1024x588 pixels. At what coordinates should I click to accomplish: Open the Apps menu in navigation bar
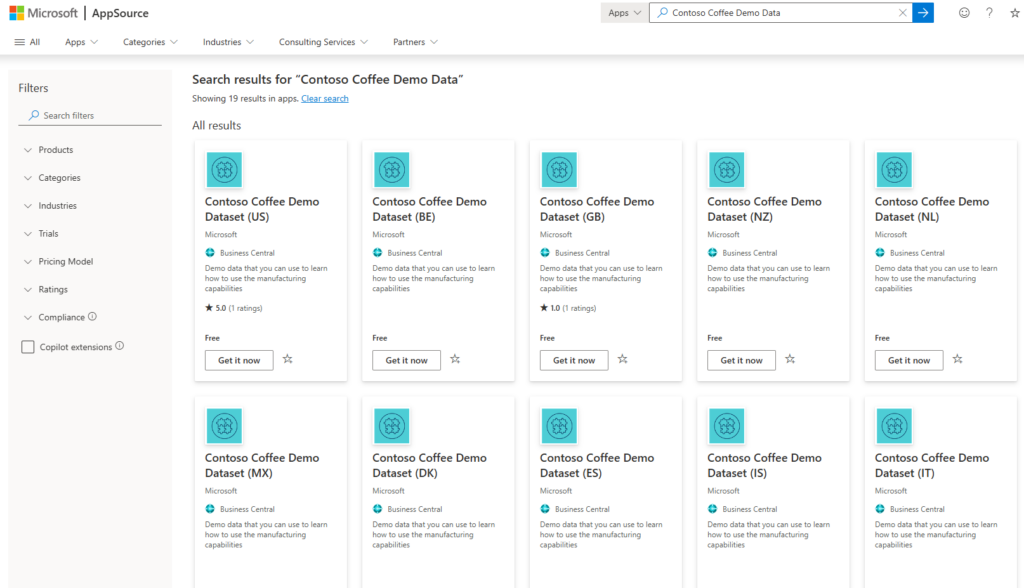tap(81, 42)
